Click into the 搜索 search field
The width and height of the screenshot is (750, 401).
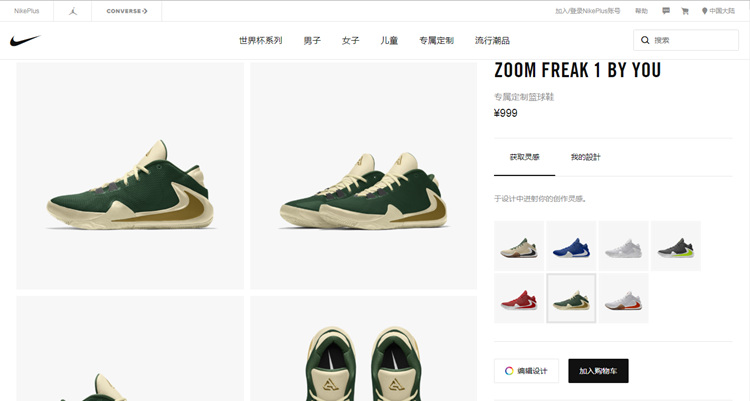(x=686, y=40)
